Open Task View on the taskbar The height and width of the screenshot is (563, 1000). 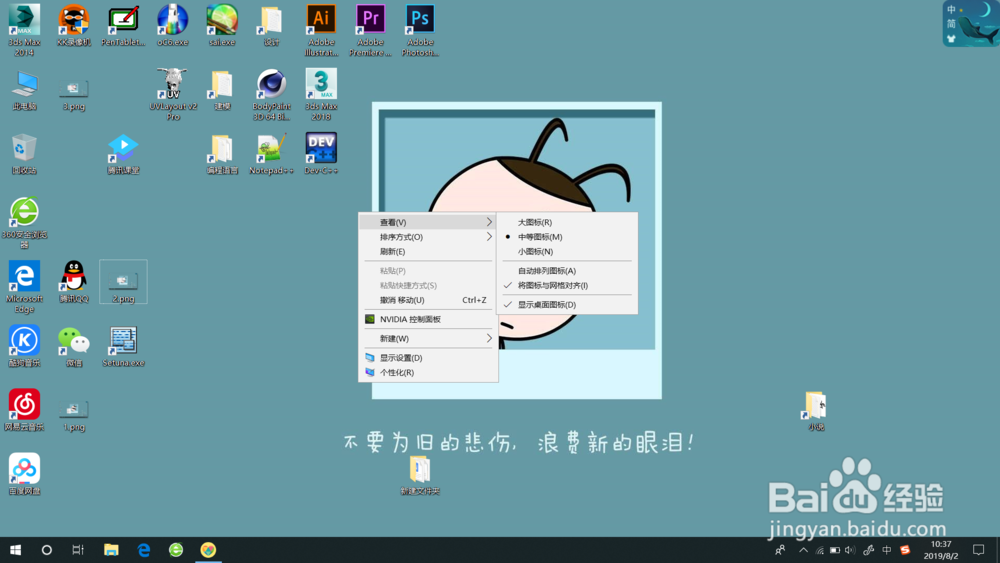78,550
